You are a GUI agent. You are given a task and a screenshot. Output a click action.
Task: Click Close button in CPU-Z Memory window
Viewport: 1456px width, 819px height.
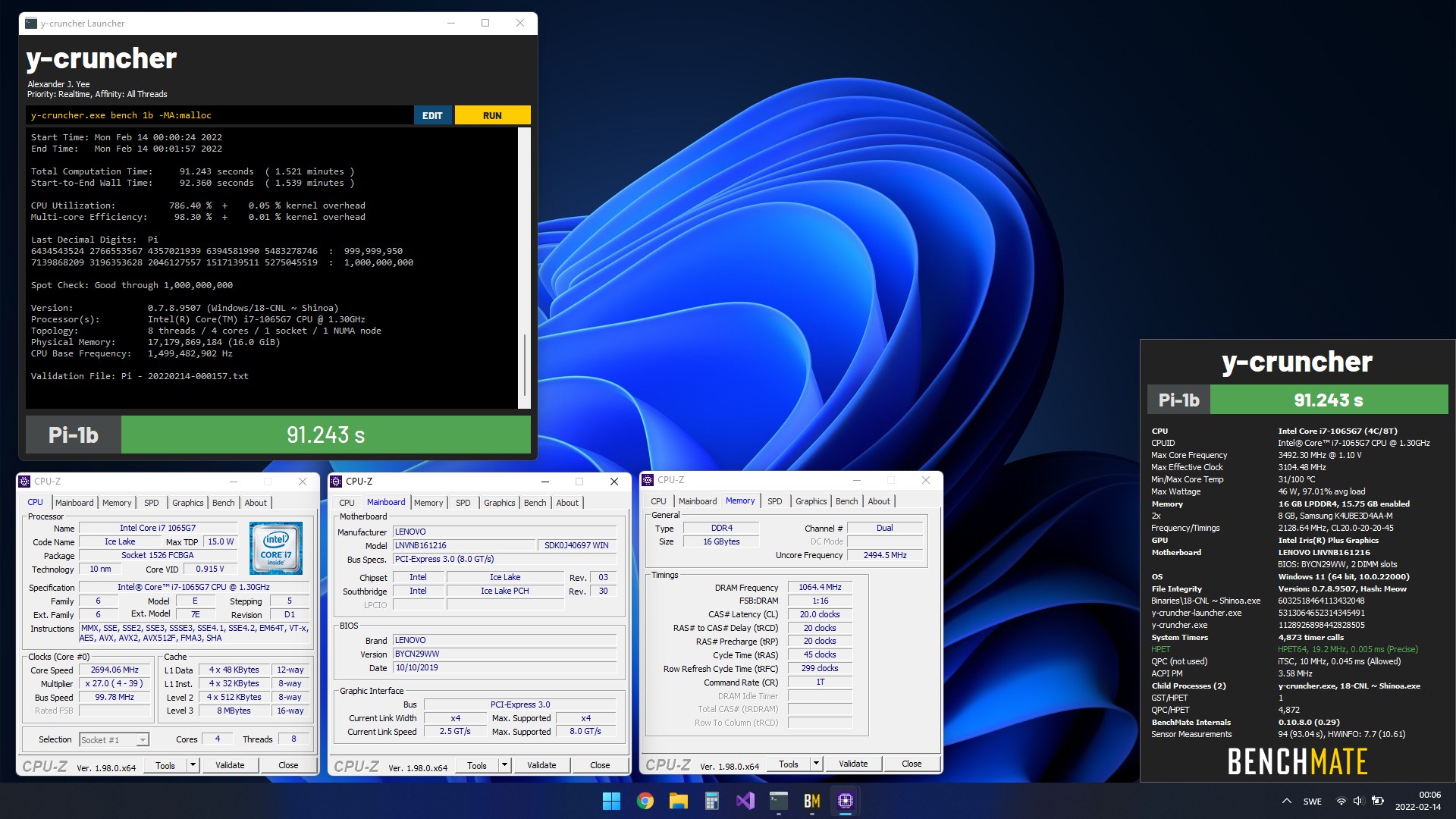click(x=912, y=764)
